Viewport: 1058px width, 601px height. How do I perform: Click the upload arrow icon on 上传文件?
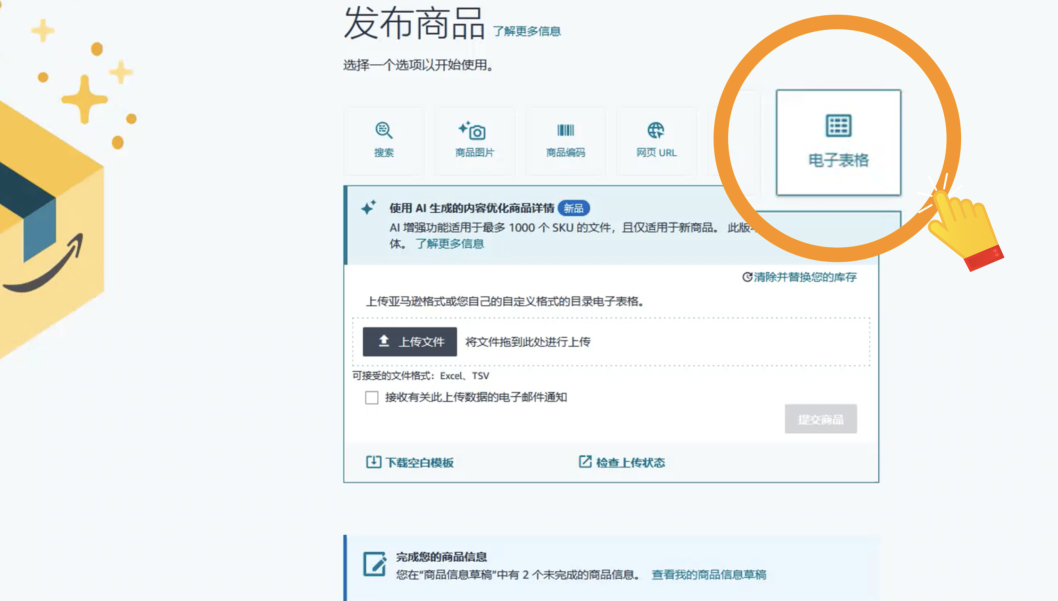point(382,340)
